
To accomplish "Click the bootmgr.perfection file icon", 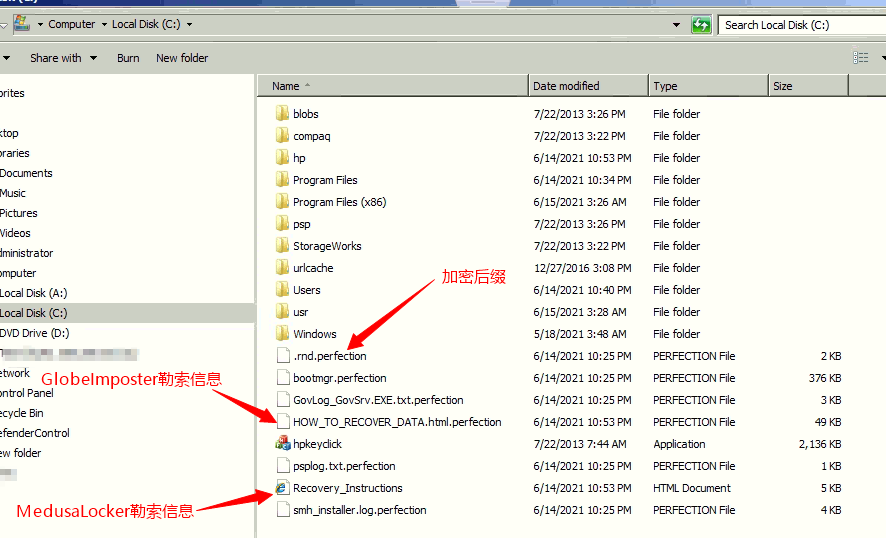I will (x=283, y=378).
